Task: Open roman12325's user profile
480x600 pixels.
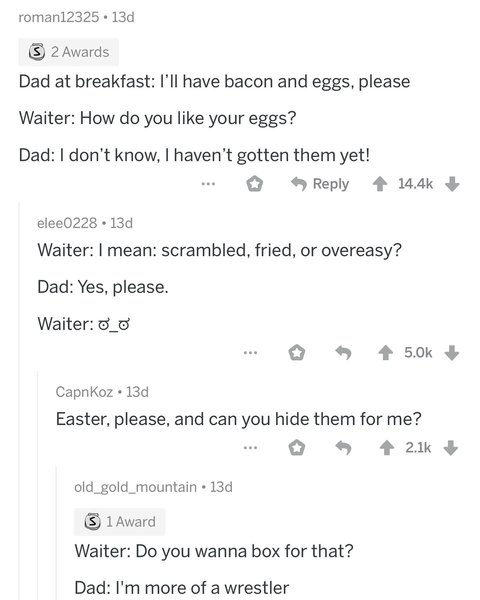Action: tap(59, 17)
